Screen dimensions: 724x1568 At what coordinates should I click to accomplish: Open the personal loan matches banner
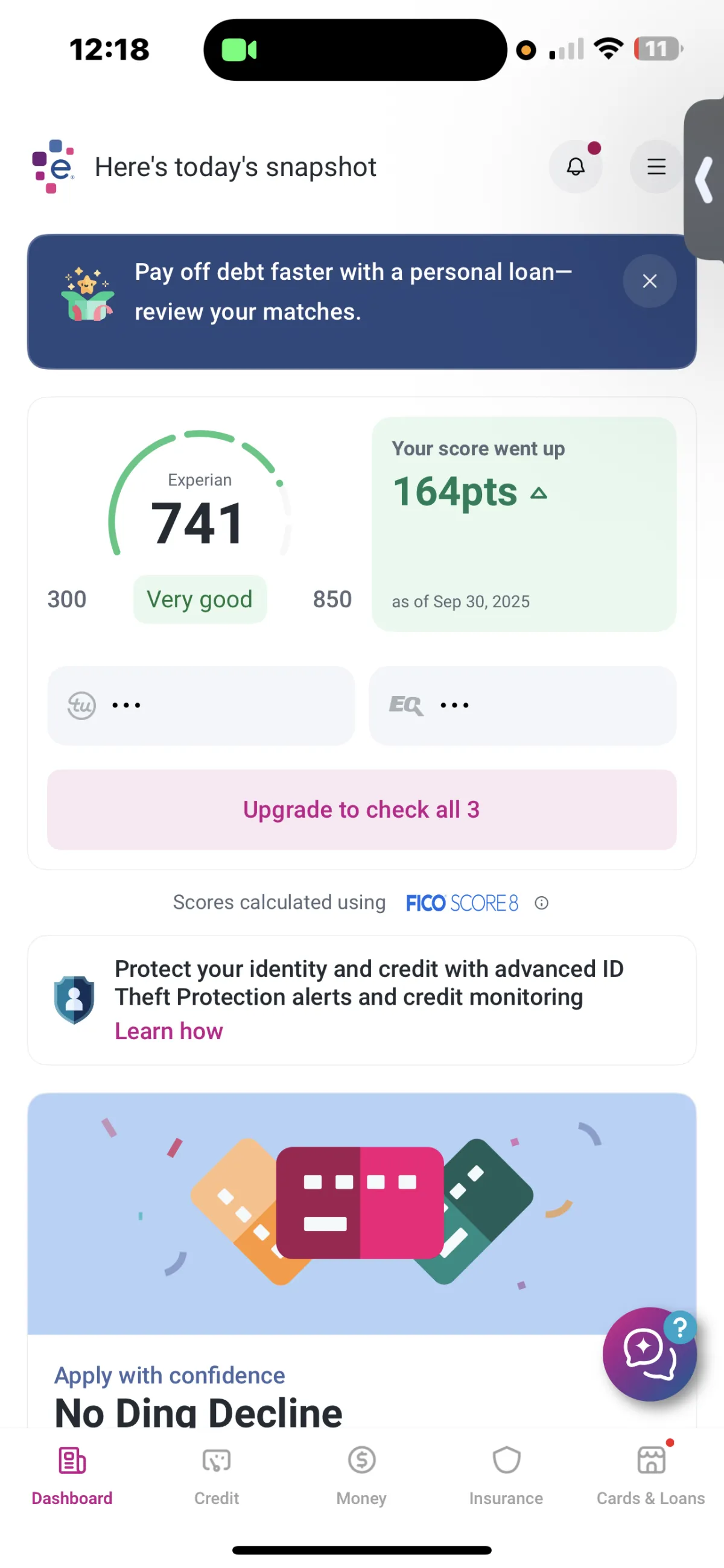pyautogui.click(x=361, y=302)
